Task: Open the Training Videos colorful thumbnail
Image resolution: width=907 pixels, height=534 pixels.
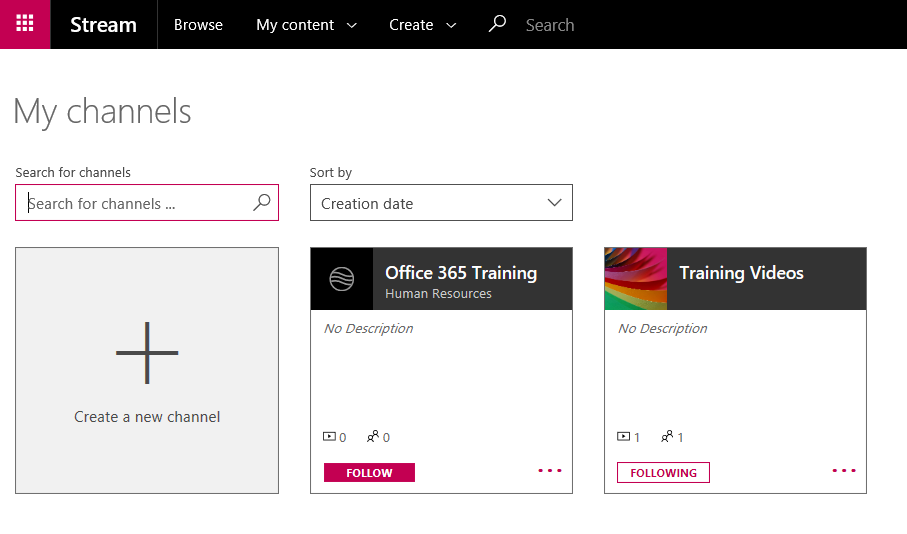Action: [635, 279]
